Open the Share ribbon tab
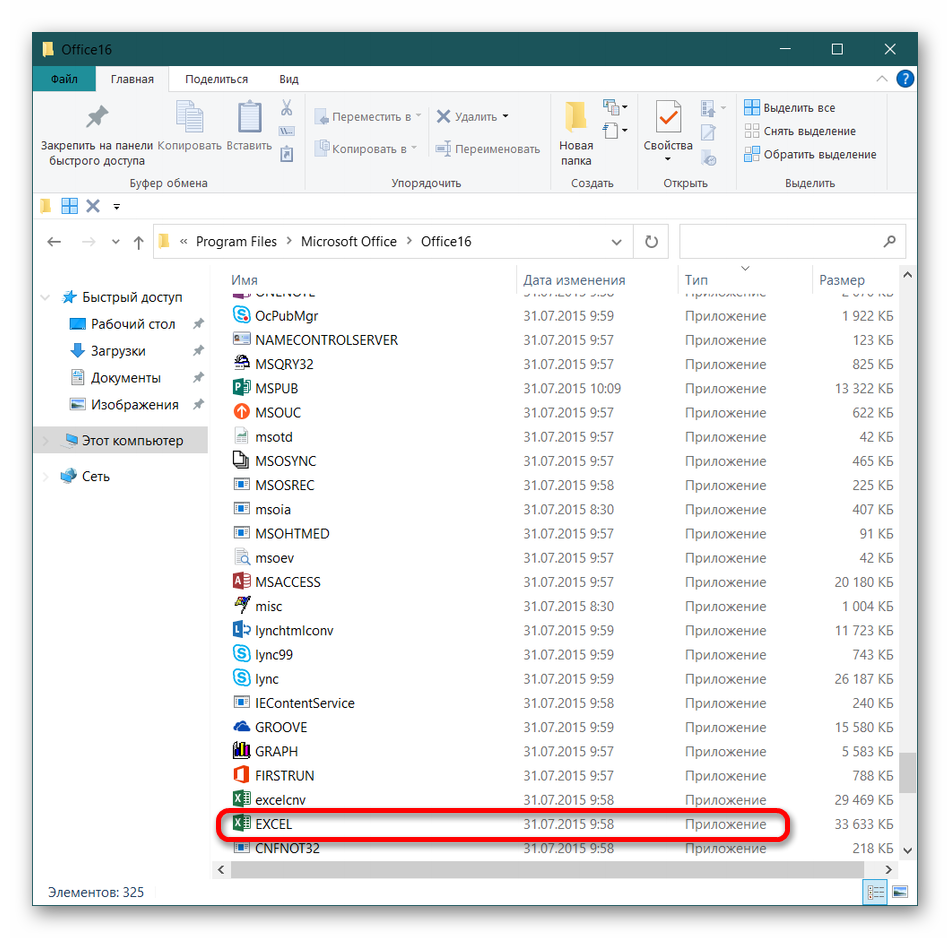This screenshot has height=938, width=950. click(216, 79)
